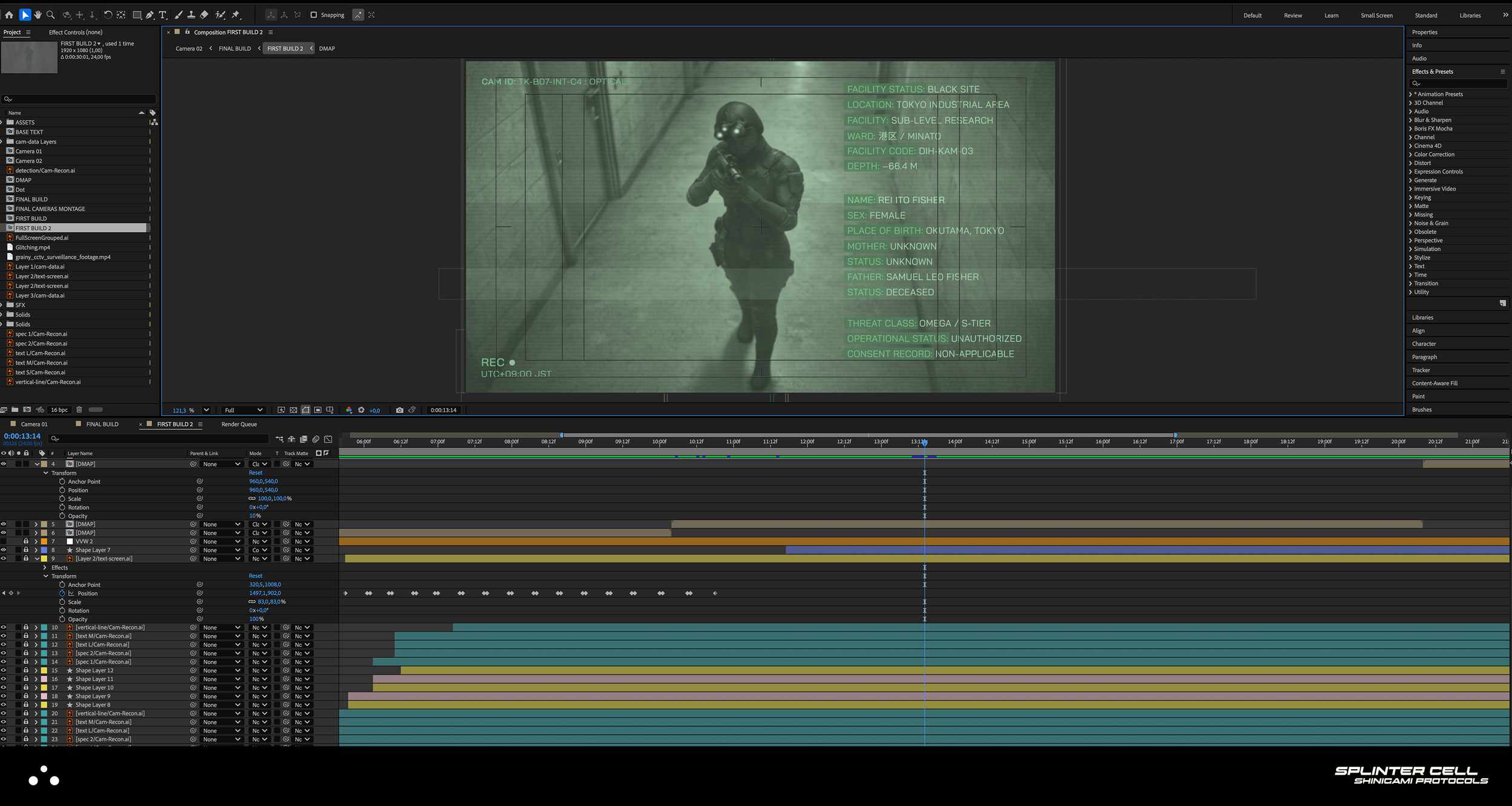Screen dimensions: 1512x806
Task: Click Reset for text-screen.ai Transform
Action: click(255, 576)
